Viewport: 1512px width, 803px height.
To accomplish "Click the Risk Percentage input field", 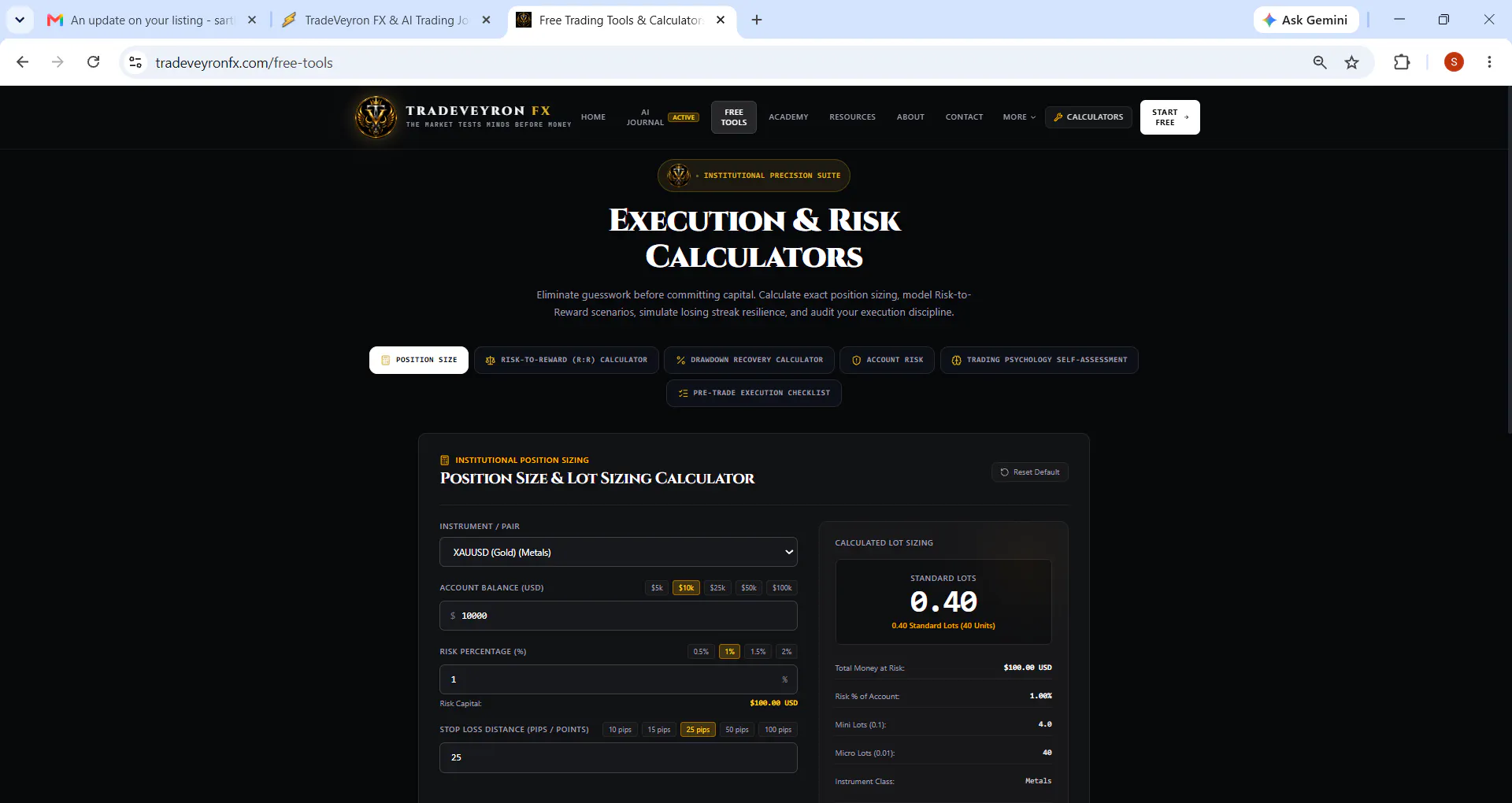I will coord(618,679).
